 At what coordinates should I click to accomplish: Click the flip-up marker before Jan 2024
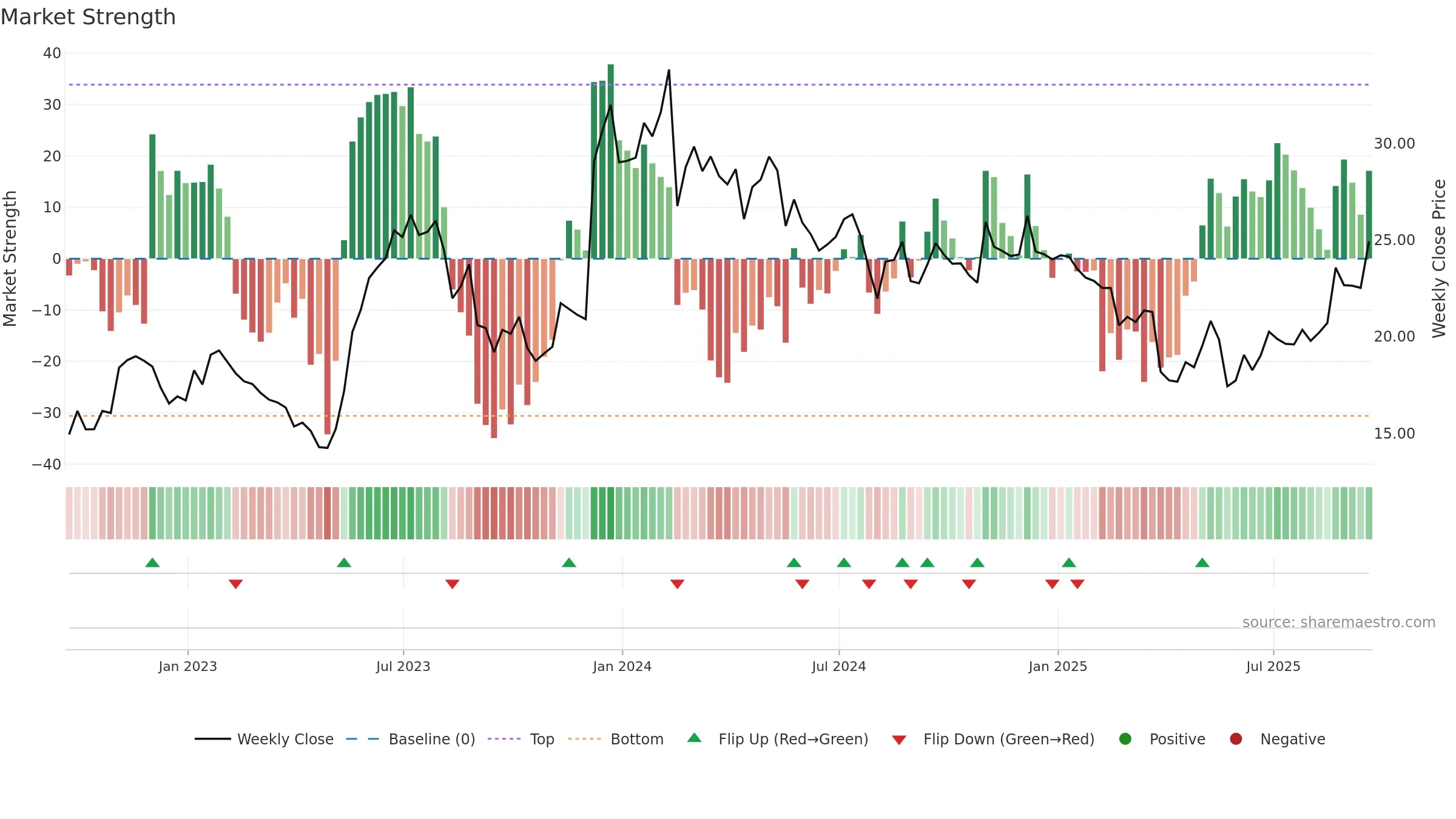569,563
